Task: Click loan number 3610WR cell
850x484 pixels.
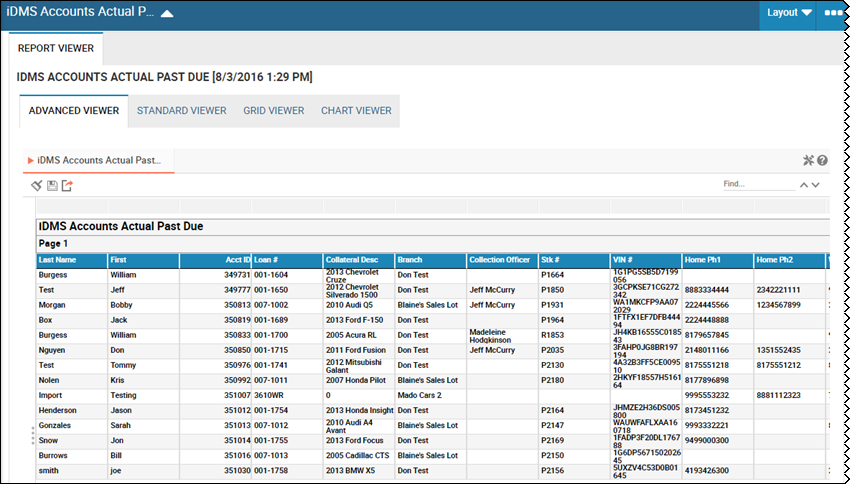Action: pos(287,396)
